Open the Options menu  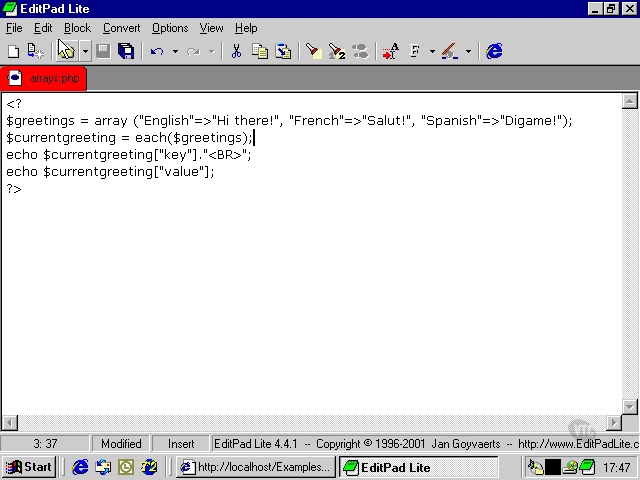tap(170, 28)
